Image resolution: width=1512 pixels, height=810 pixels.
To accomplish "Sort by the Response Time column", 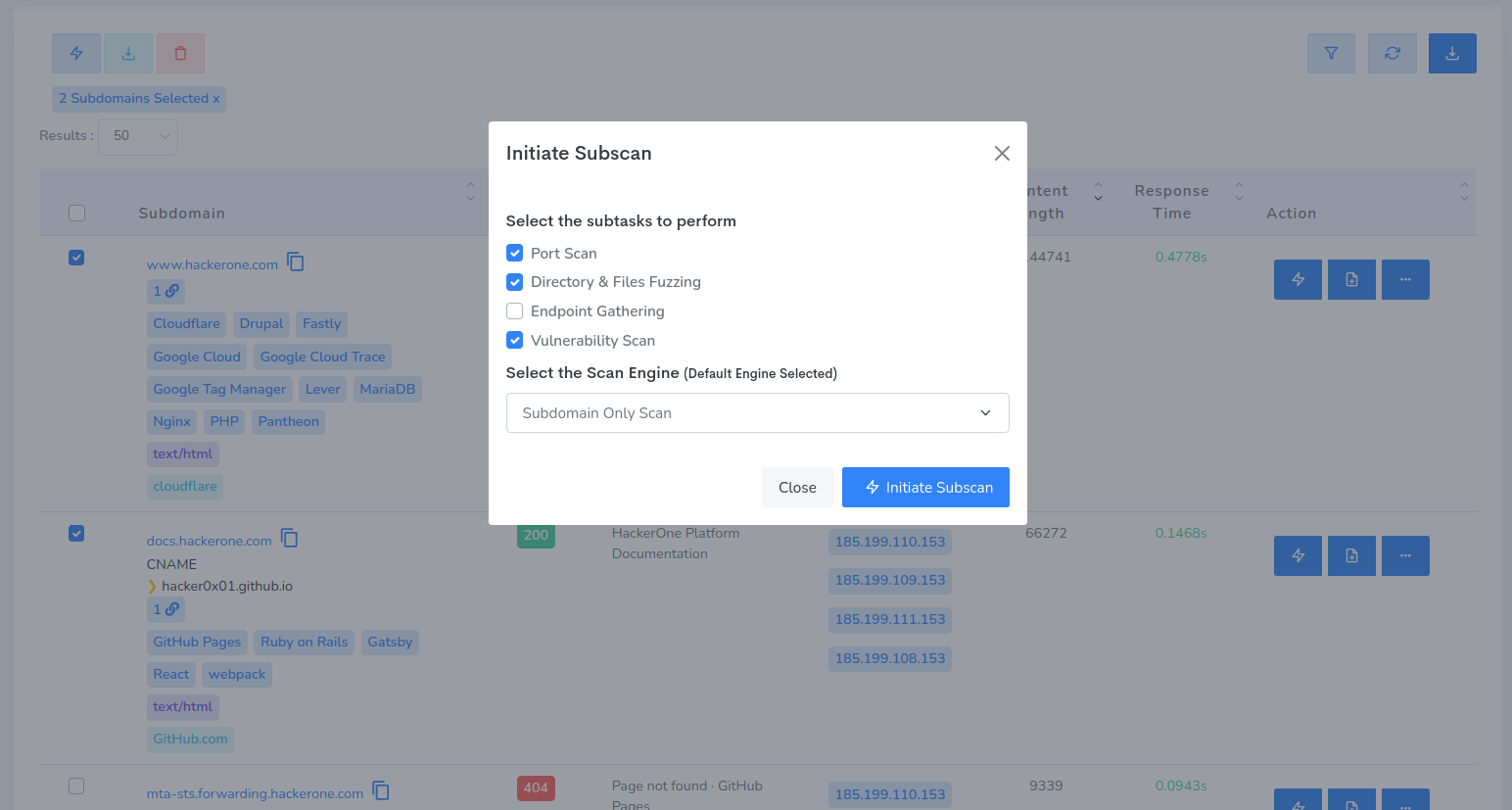I will click(x=1171, y=202).
